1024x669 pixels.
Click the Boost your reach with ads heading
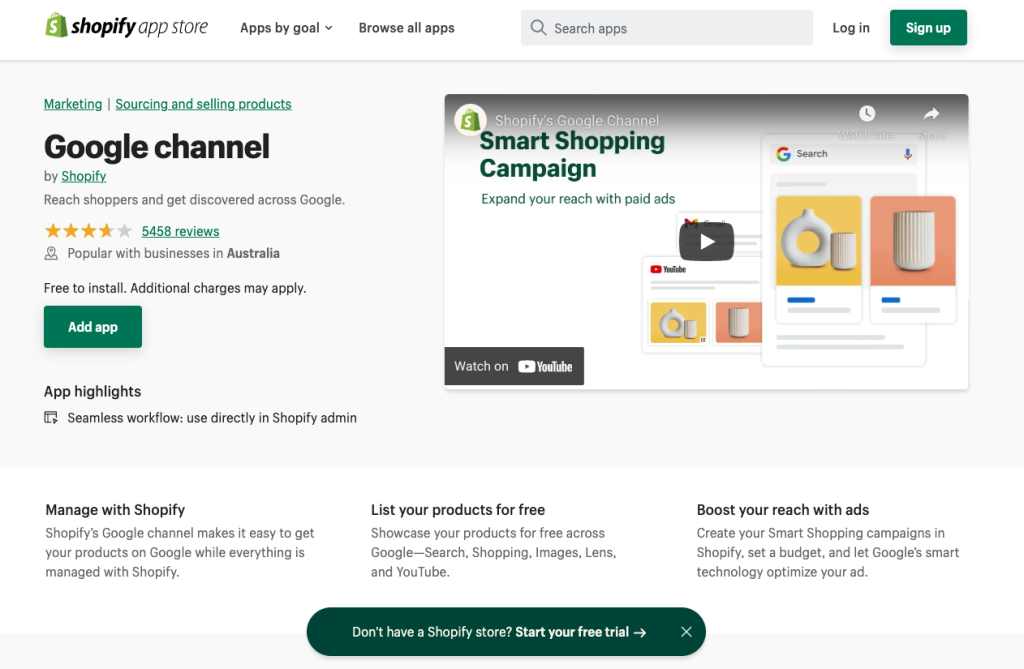782,510
